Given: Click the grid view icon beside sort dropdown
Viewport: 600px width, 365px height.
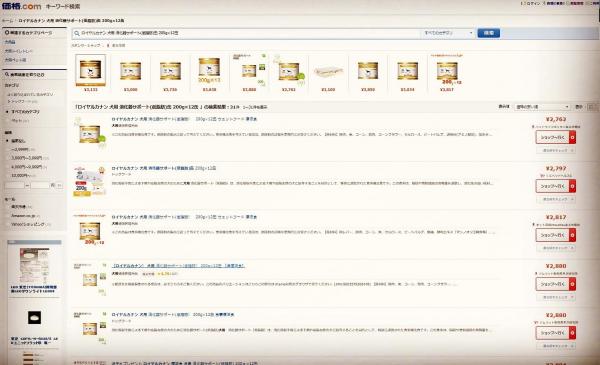Looking at the screenshot, I should (592, 107).
